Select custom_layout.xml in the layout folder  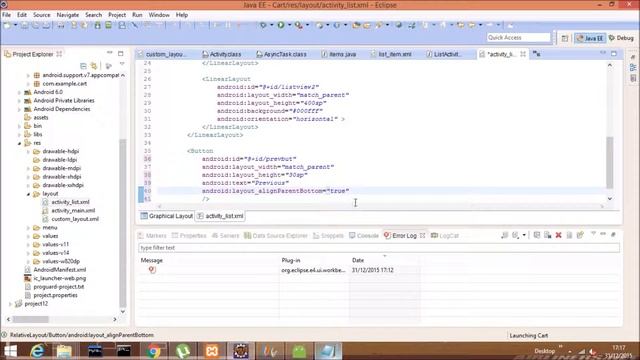pyautogui.click(x=75, y=219)
